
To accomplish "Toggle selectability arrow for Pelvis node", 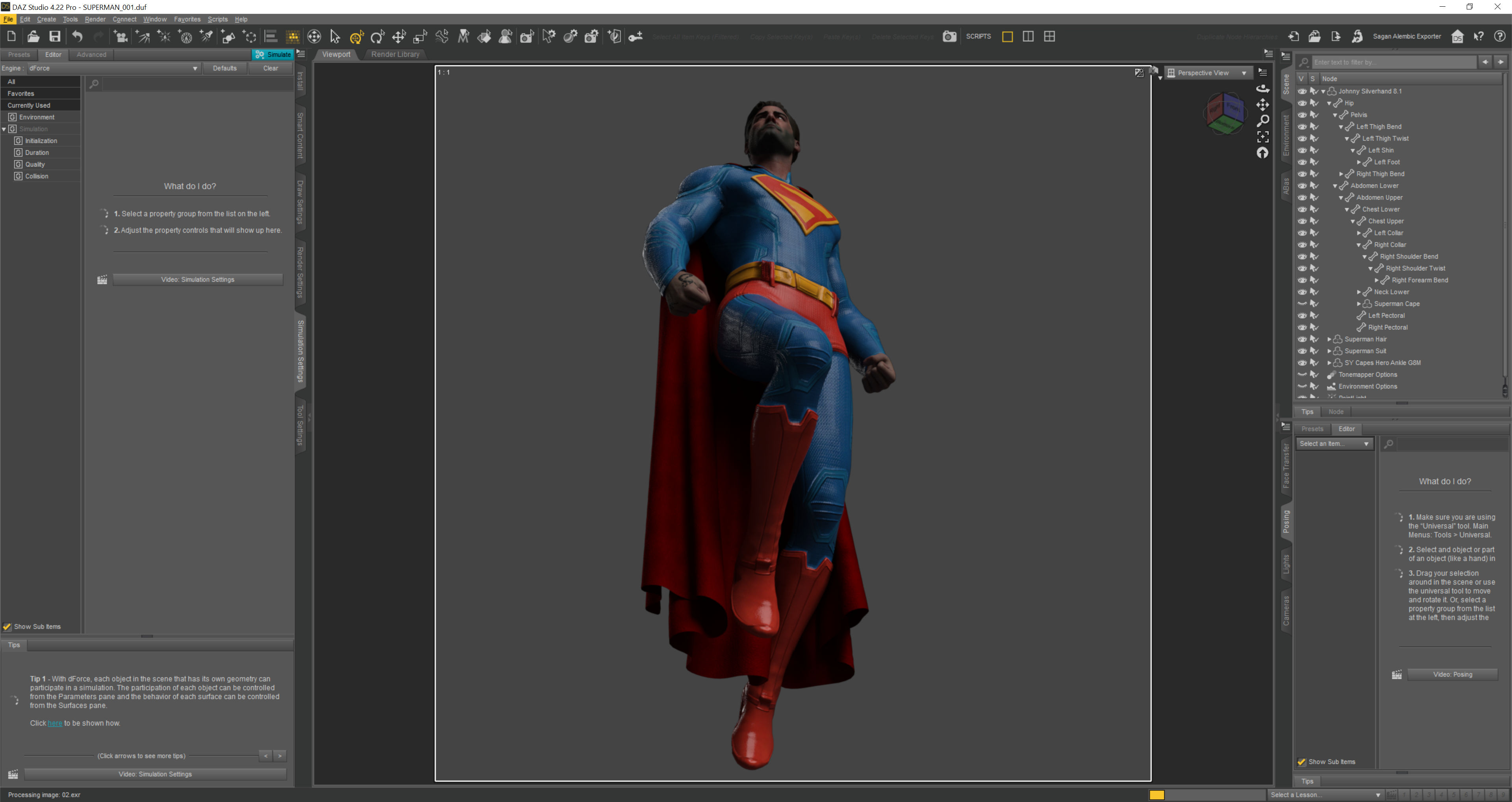I will click(1314, 115).
